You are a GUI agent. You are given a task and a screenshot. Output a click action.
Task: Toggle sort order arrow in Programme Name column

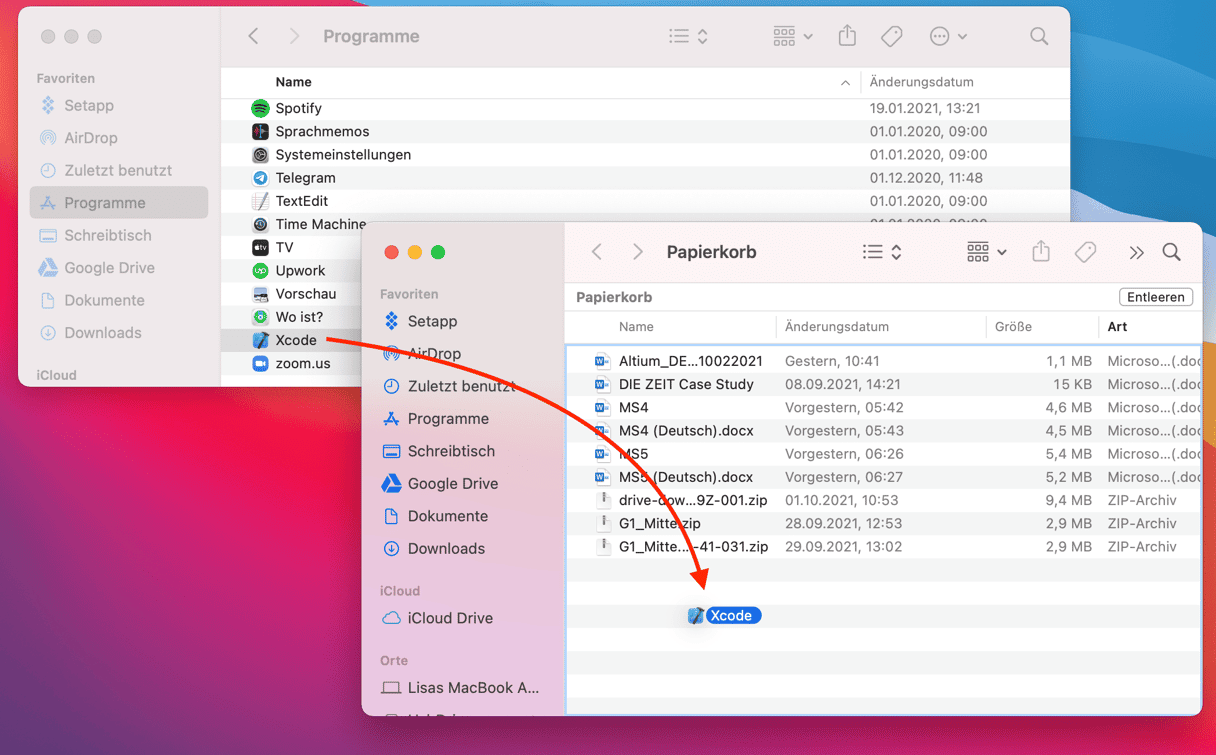(845, 82)
